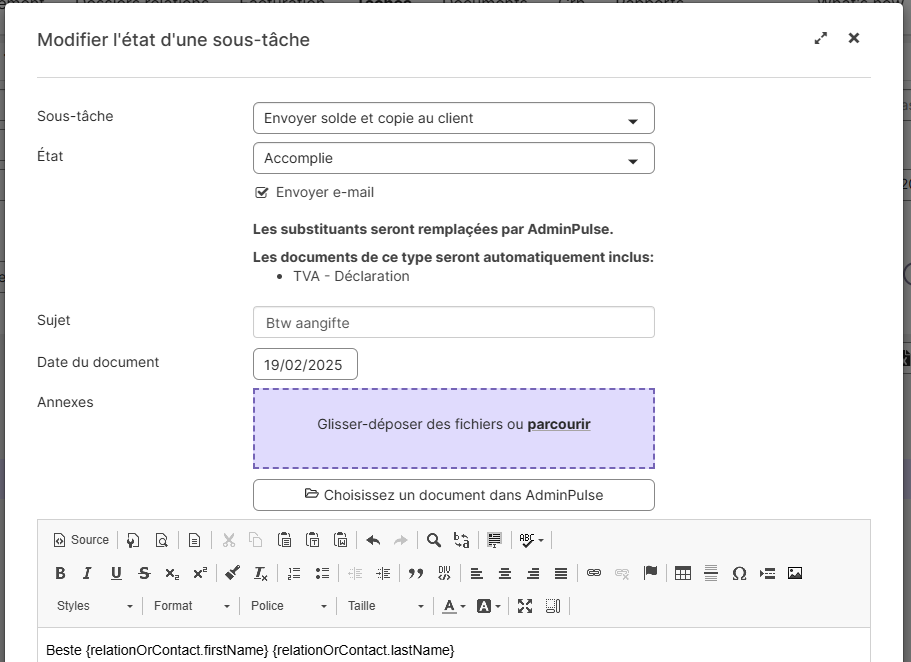Open the text color picker
Screen dimensions: 911x662
click(454, 606)
